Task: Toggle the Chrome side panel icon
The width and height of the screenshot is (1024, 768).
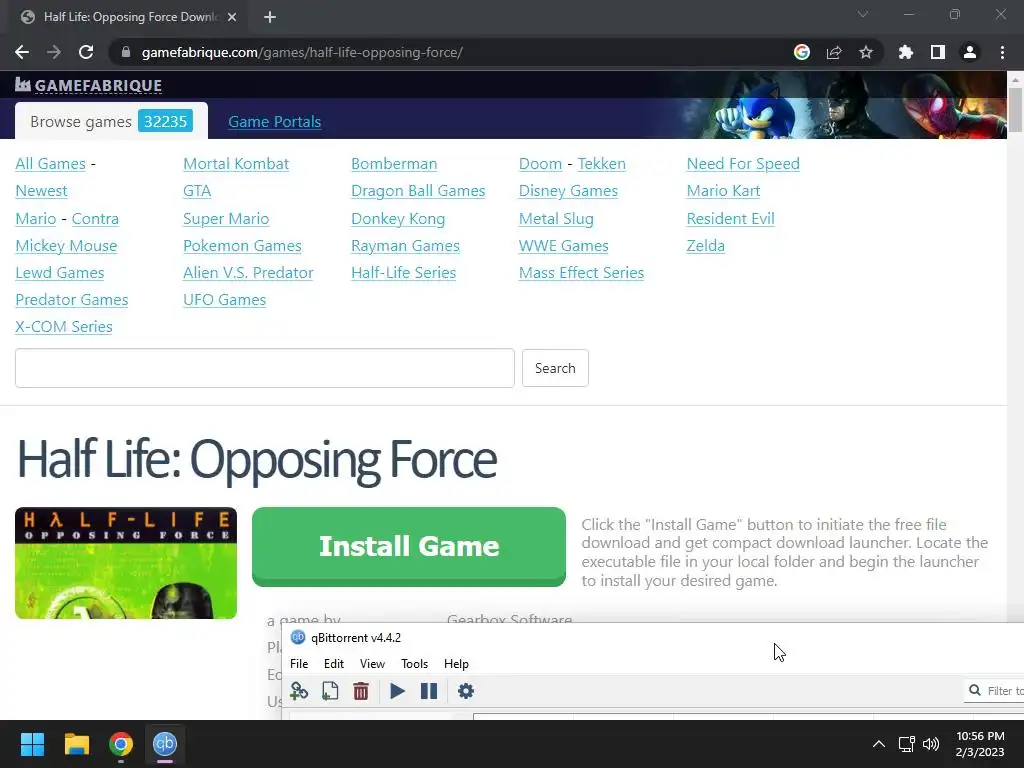Action: click(x=938, y=52)
